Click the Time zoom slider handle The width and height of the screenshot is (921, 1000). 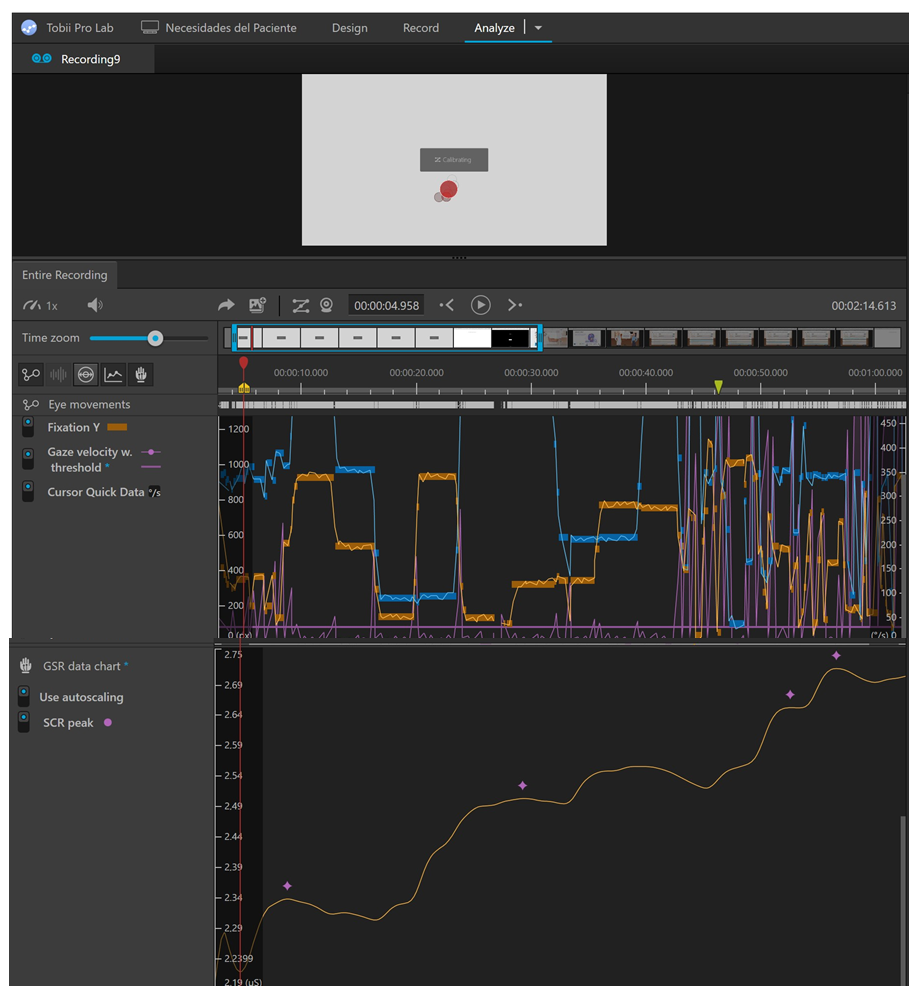tap(155, 338)
